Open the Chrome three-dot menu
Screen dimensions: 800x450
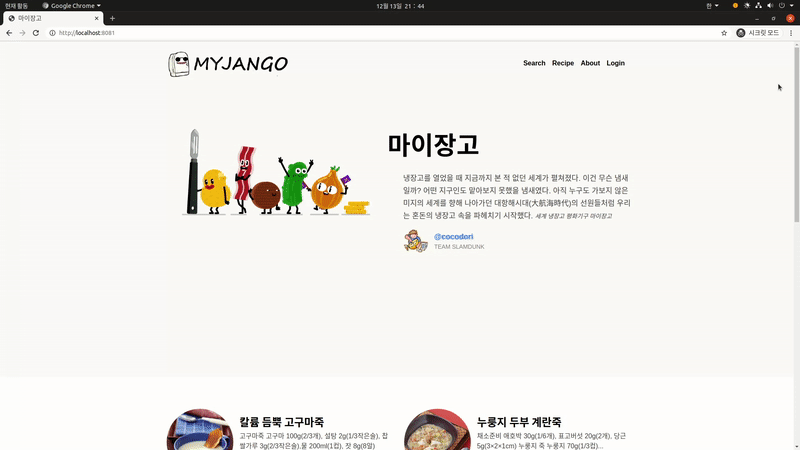click(x=791, y=33)
